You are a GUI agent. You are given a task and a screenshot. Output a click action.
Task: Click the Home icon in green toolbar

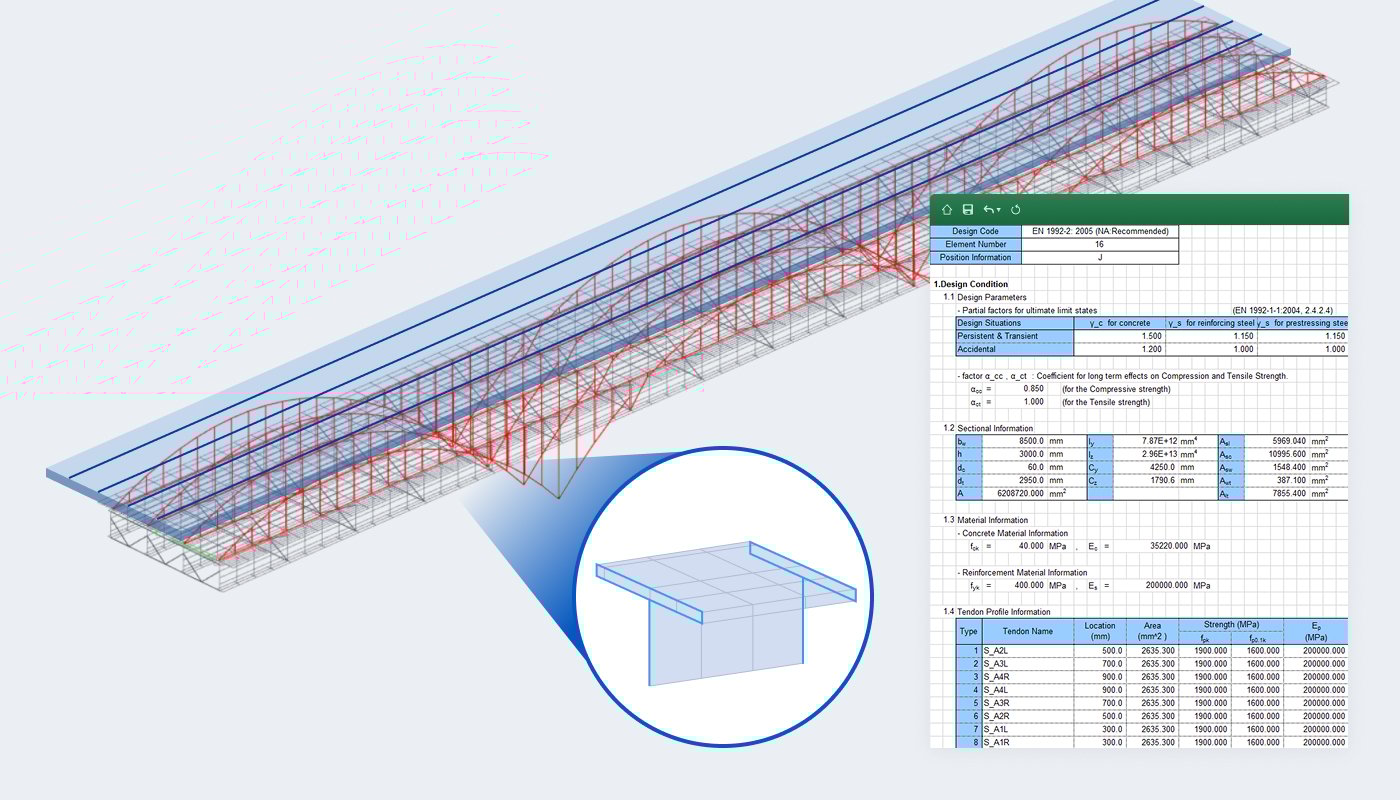pyautogui.click(x=946, y=210)
